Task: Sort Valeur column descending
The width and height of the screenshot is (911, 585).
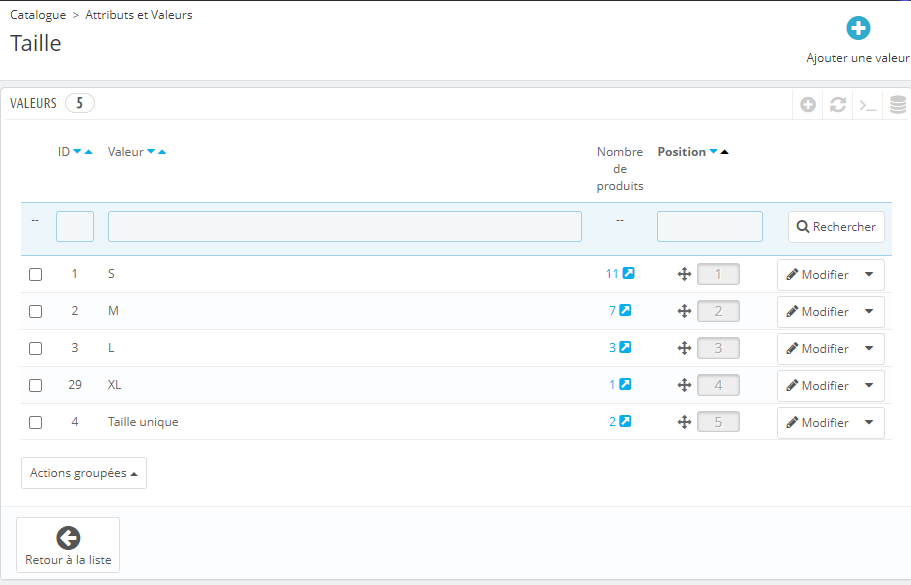Action: pyautogui.click(x=151, y=152)
